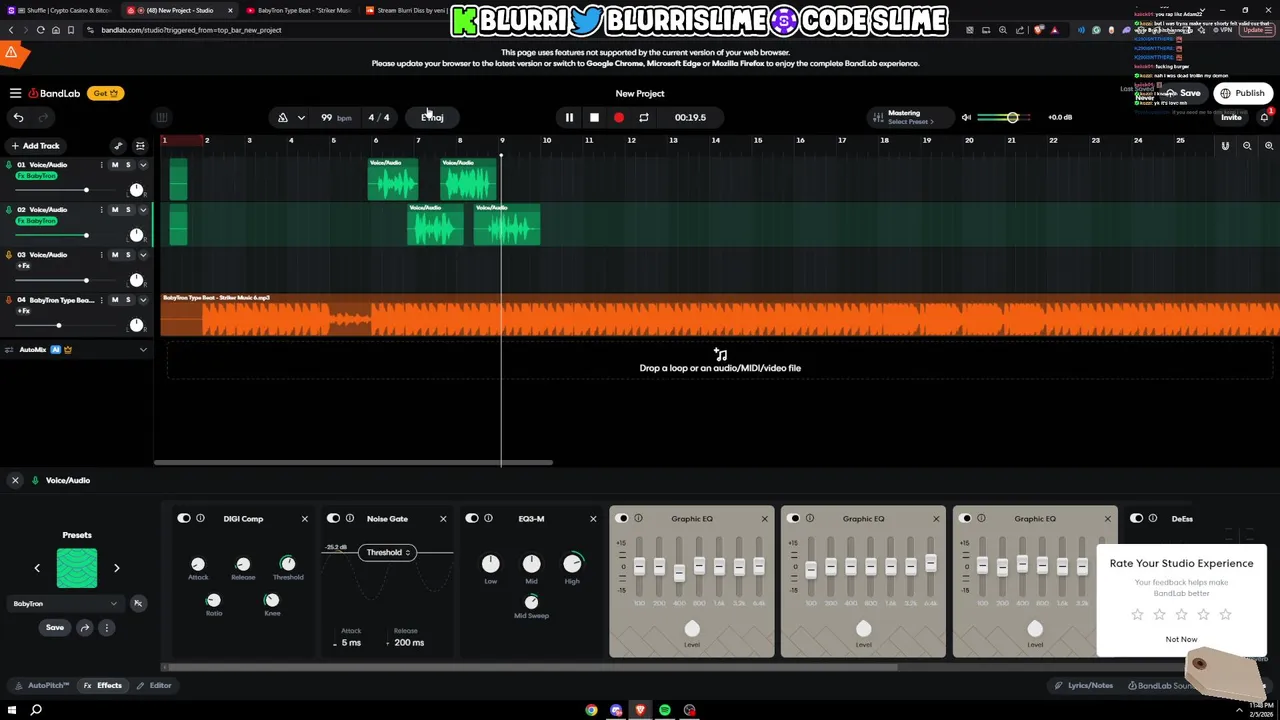Screen dimensions: 1280x720
Task: Zoom out of the timeline
Action: point(1247,146)
